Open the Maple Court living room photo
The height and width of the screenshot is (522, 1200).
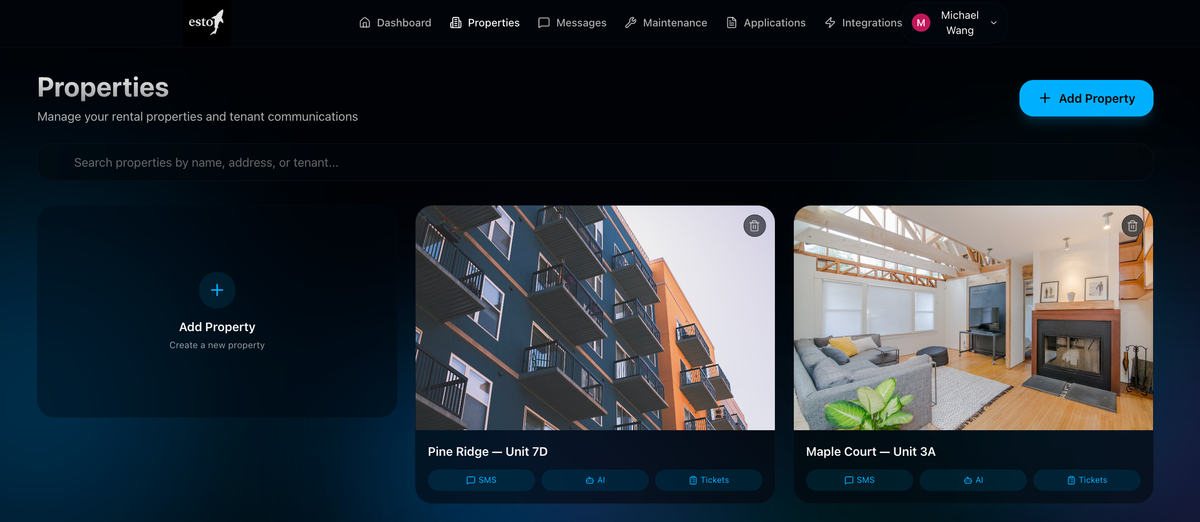click(x=973, y=318)
